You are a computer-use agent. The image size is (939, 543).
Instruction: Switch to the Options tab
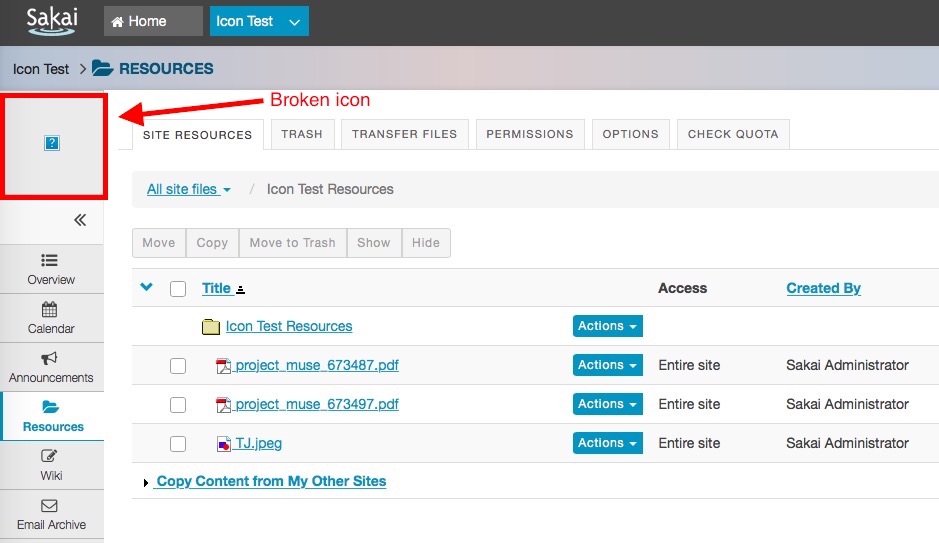pyautogui.click(x=630, y=134)
